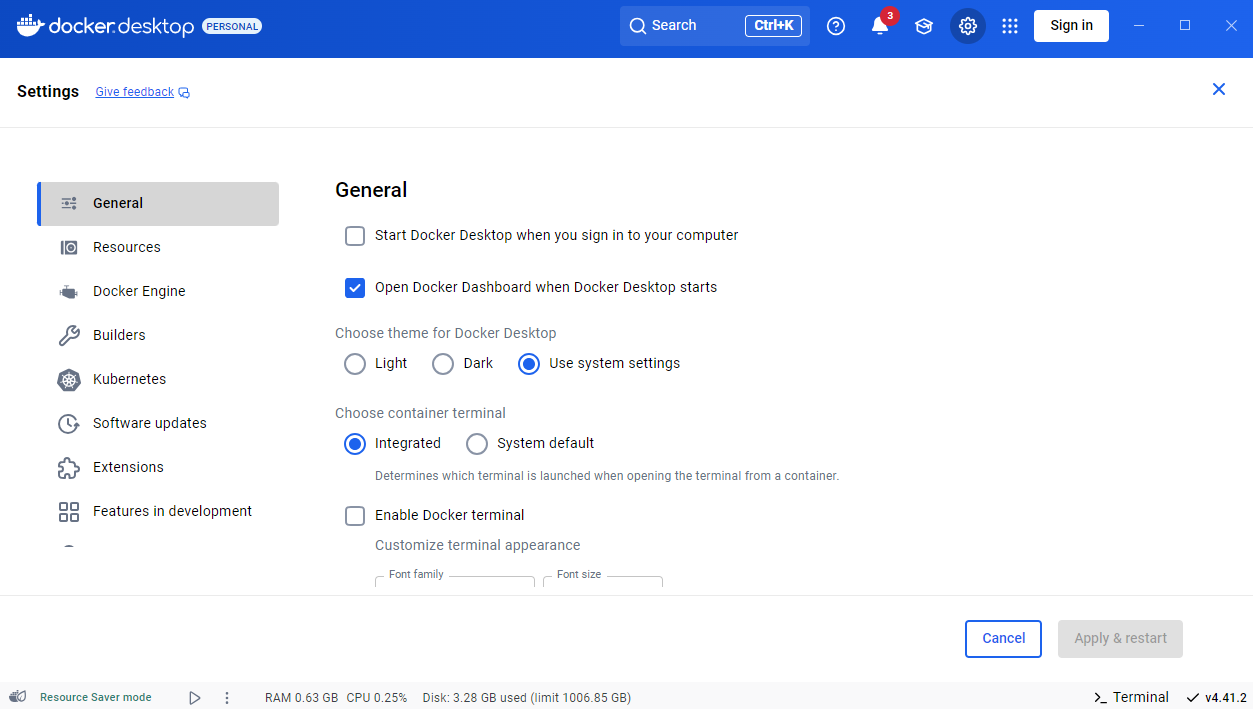The width and height of the screenshot is (1253, 709).
Task: Click the Resource Saver mode whale icon
Action: [18, 697]
